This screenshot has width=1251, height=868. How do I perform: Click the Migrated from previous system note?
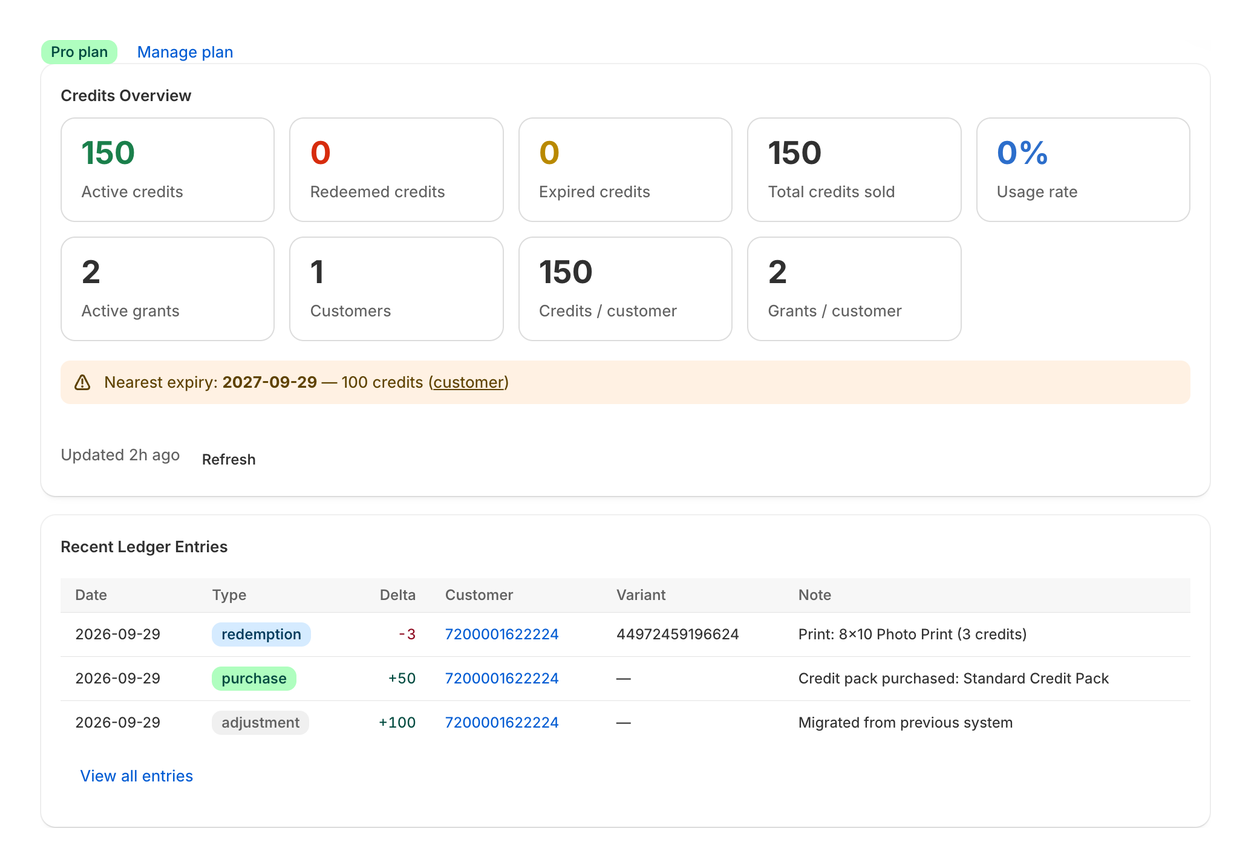pos(906,722)
